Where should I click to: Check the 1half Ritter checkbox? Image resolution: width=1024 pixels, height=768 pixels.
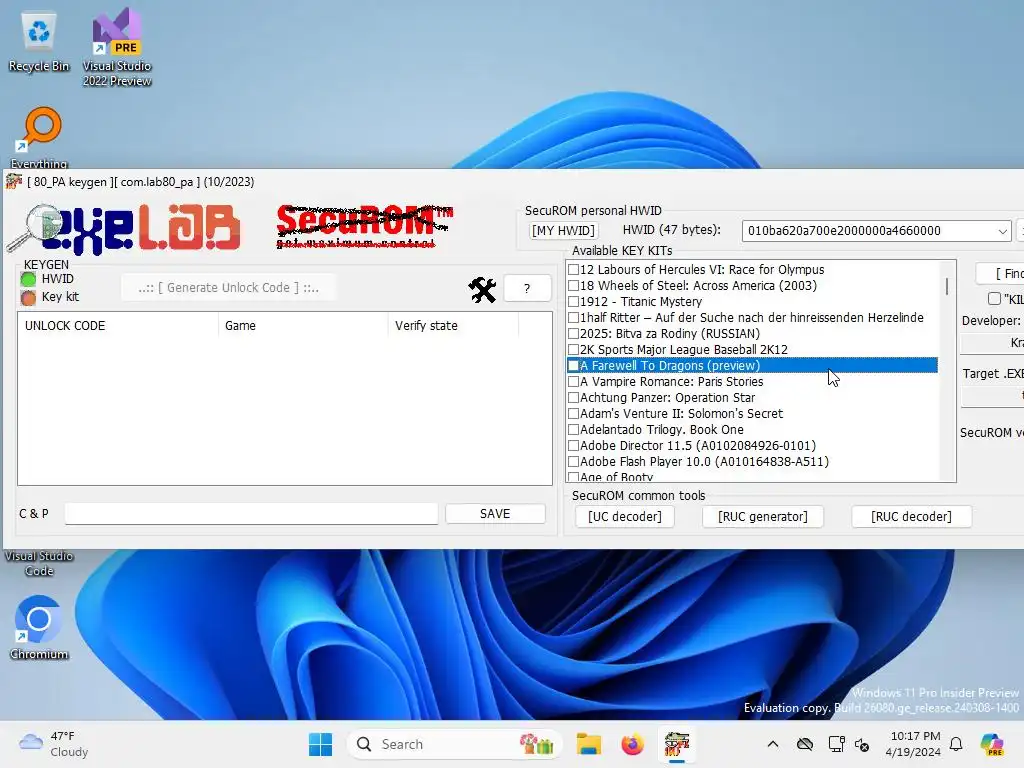[x=573, y=317]
